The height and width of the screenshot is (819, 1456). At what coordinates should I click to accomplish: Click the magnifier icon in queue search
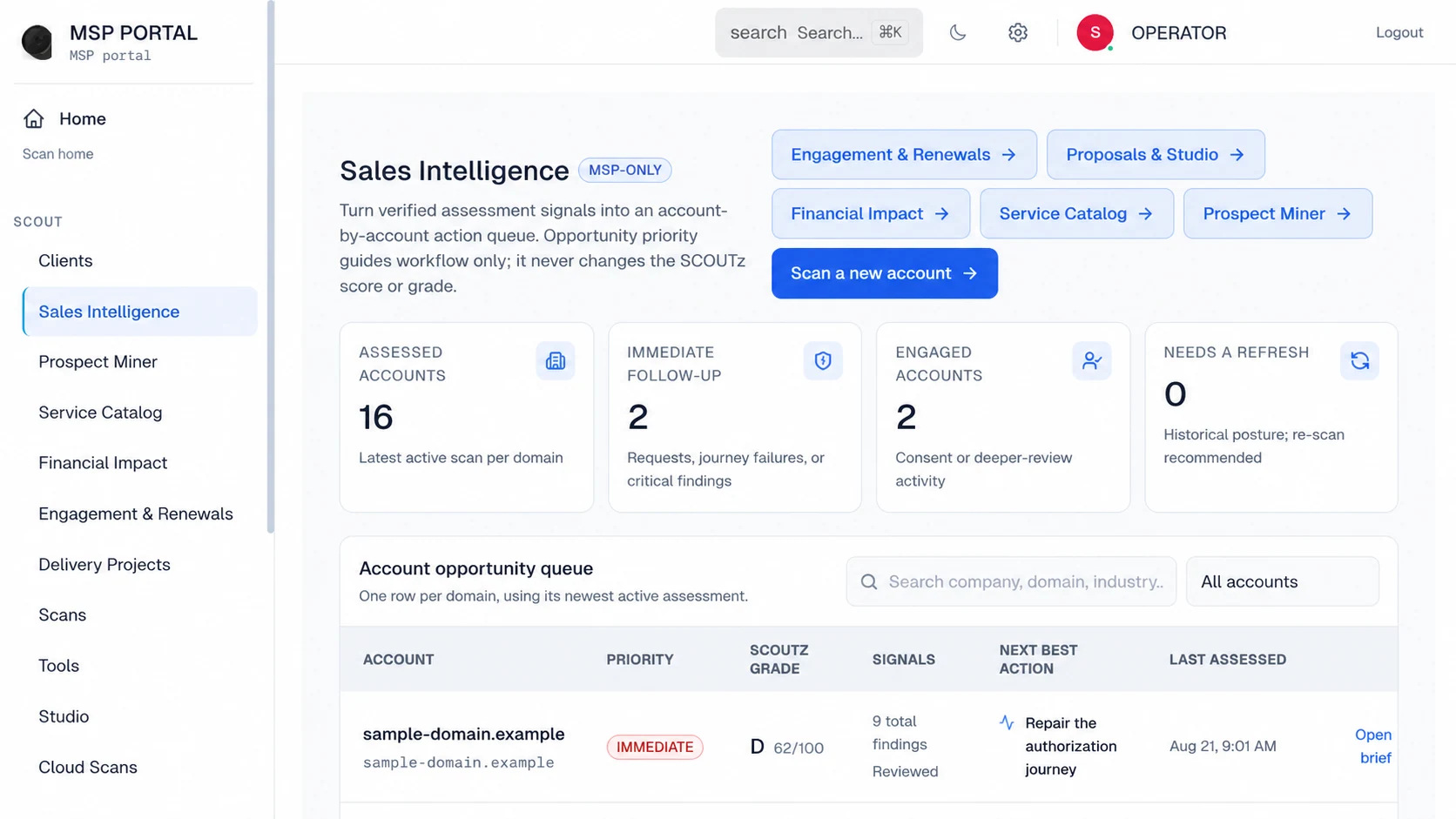[869, 581]
